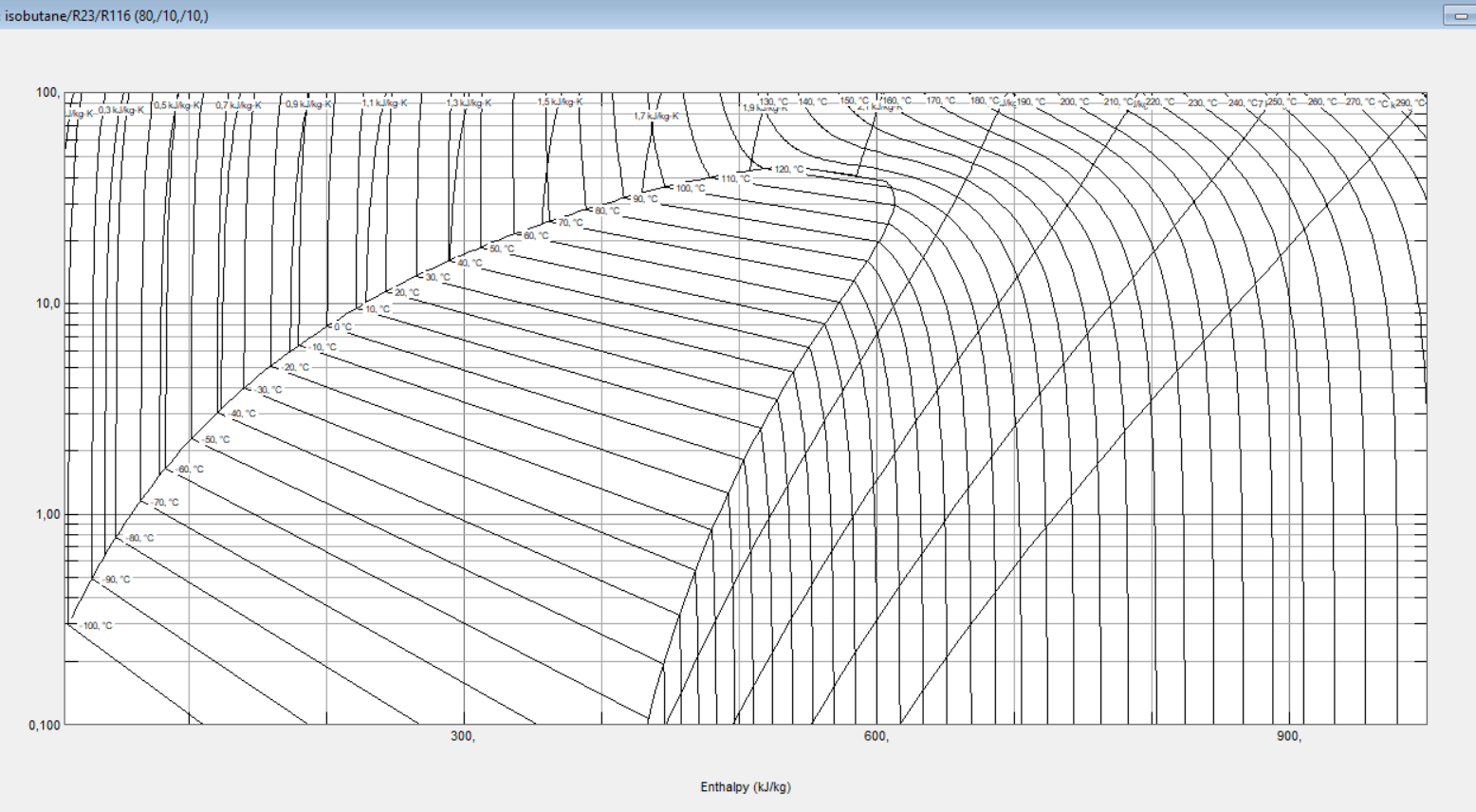Select the -90, °C isotherm label

[x=117, y=580]
